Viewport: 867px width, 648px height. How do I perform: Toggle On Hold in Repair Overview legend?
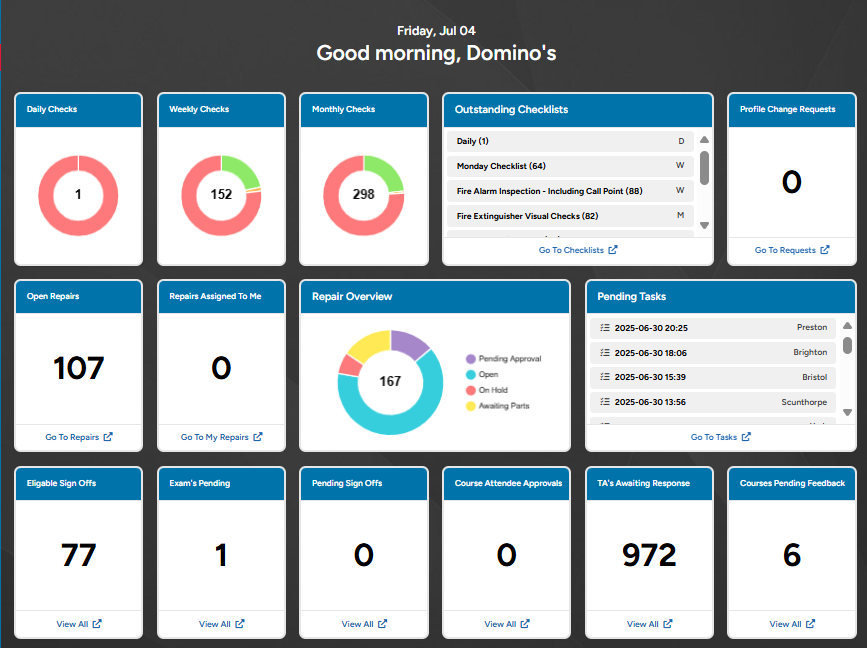pyautogui.click(x=487, y=390)
